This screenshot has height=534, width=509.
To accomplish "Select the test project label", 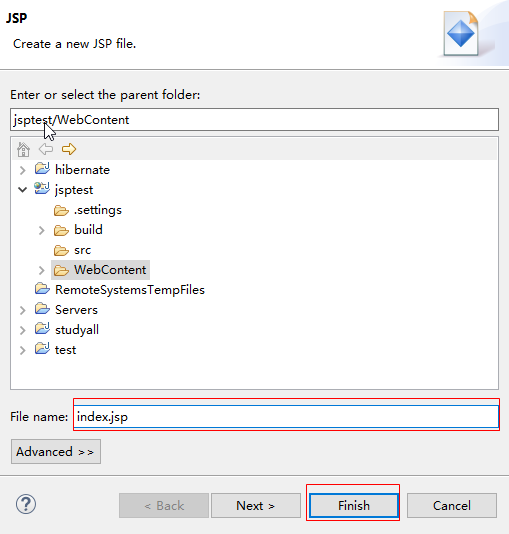I will 65,350.
